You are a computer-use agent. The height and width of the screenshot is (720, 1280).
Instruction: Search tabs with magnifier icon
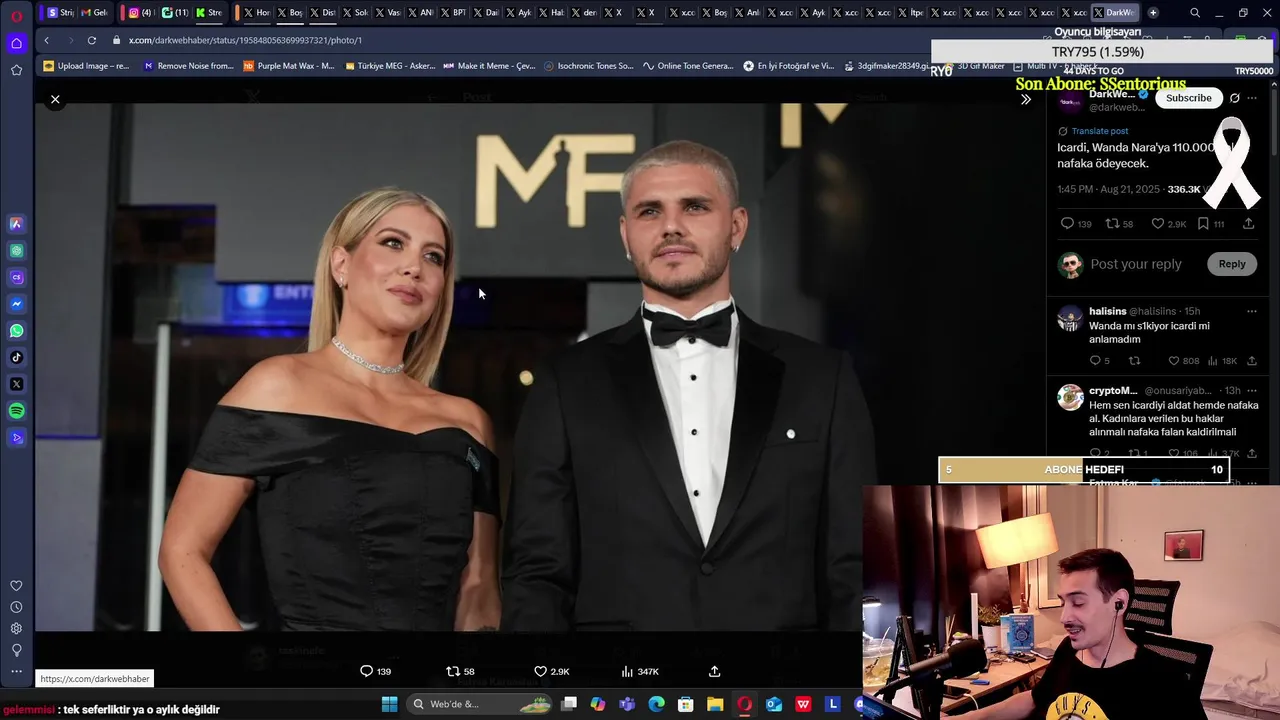1195,13
